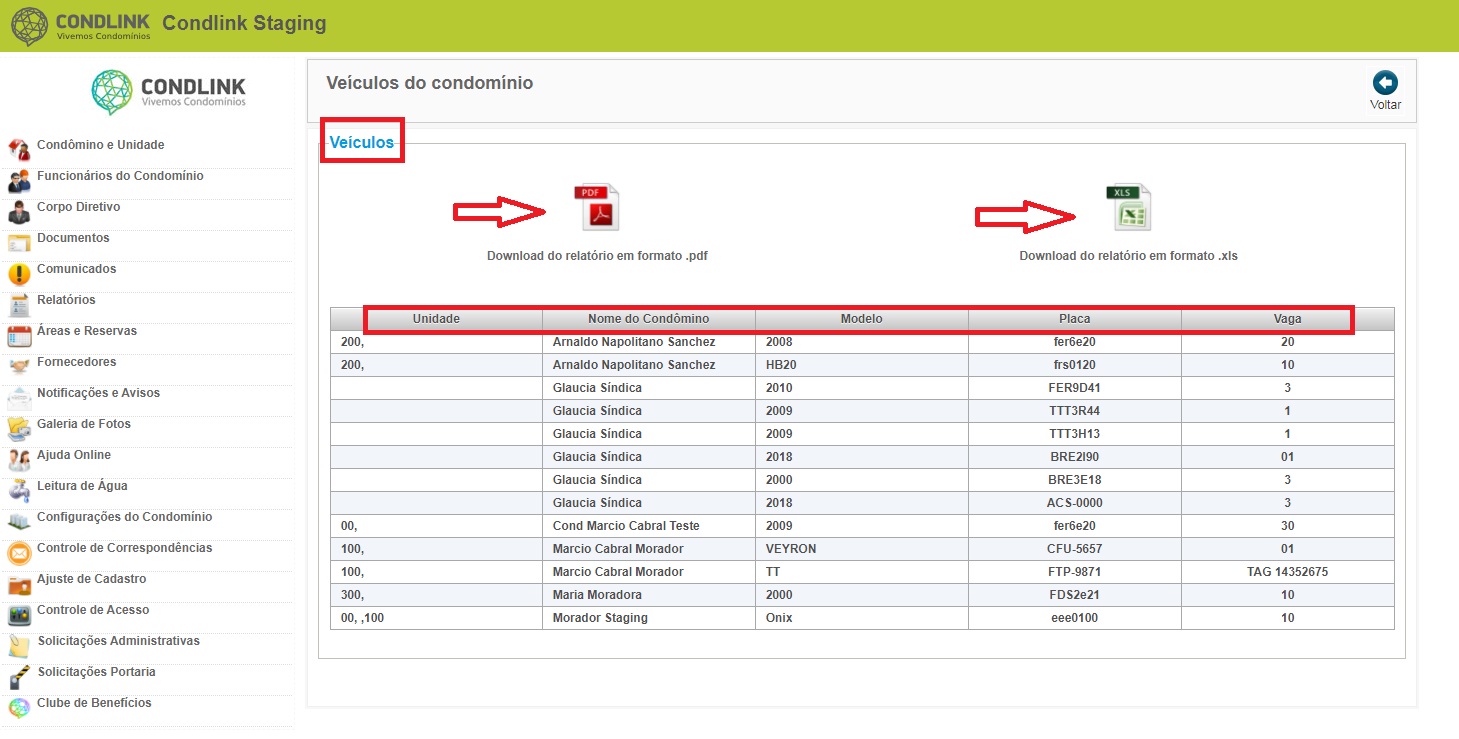Click the Comunicados exclamation icon
The height and width of the screenshot is (739, 1459).
pyautogui.click(x=19, y=274)
